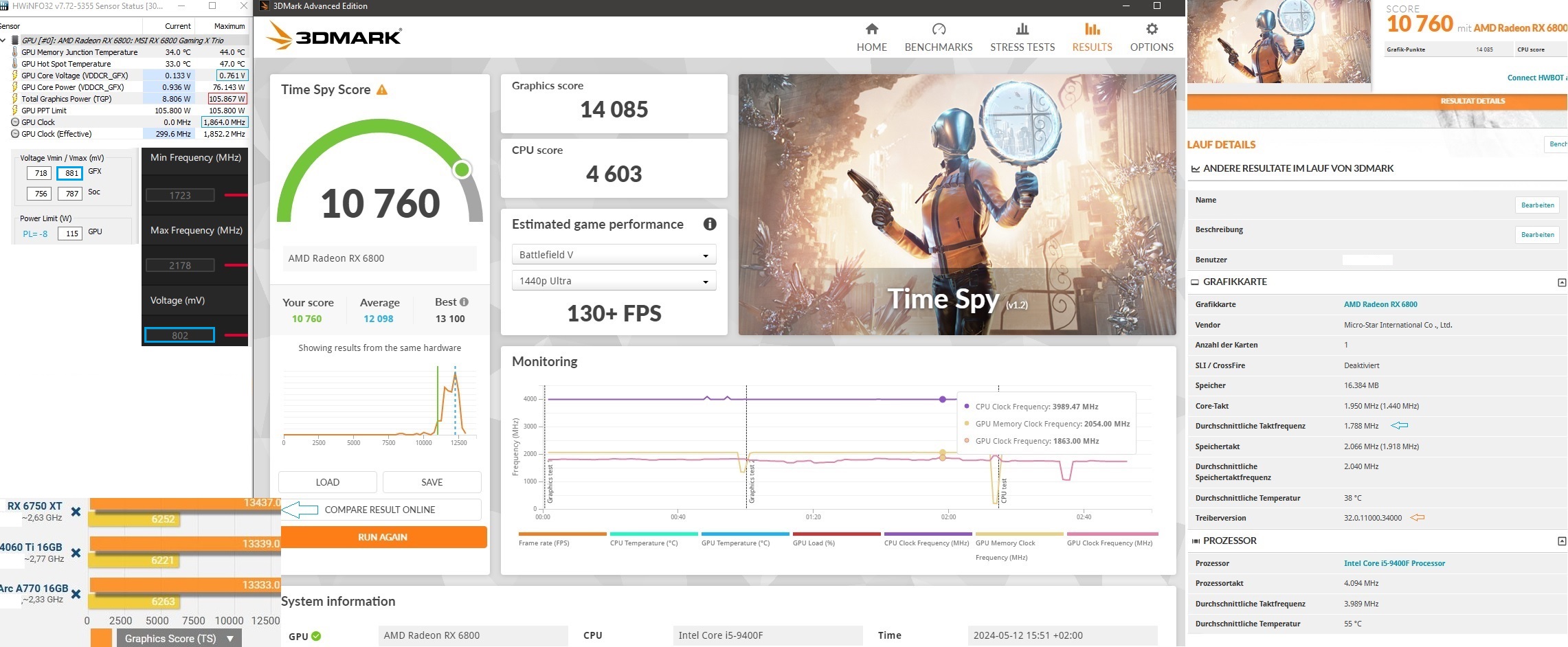This screenshot has height=647, width=1568.
Task: Click the SAVE button
Action: pyautogui.click(x=432, y=482)
